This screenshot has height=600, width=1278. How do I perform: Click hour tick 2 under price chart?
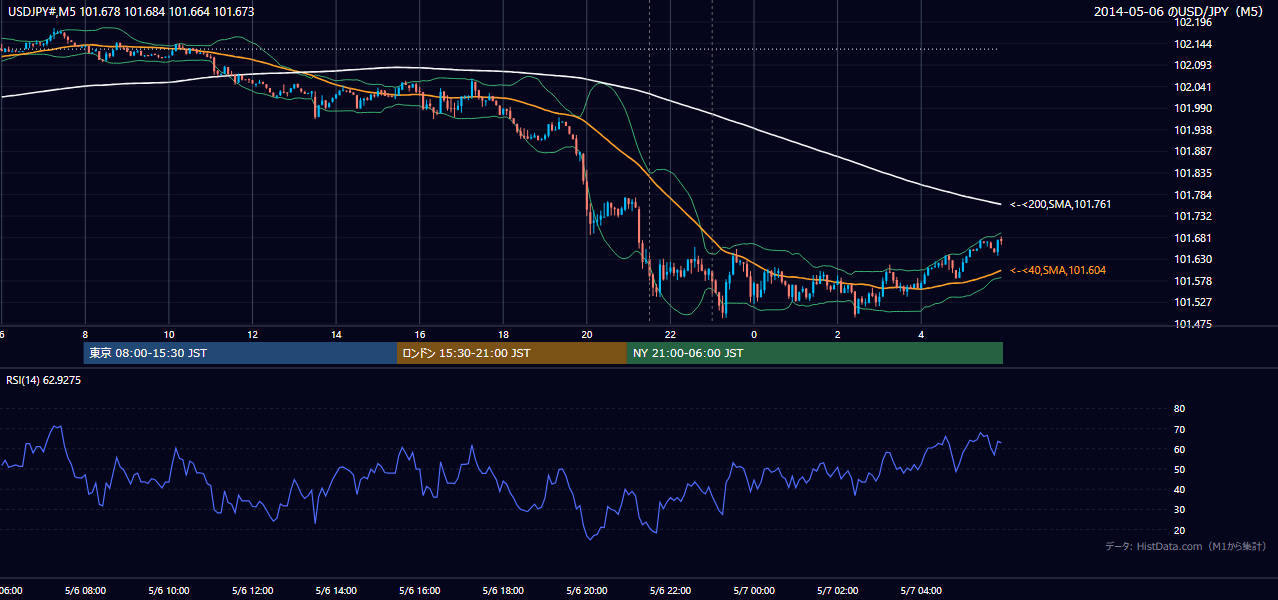pos(838,334)
